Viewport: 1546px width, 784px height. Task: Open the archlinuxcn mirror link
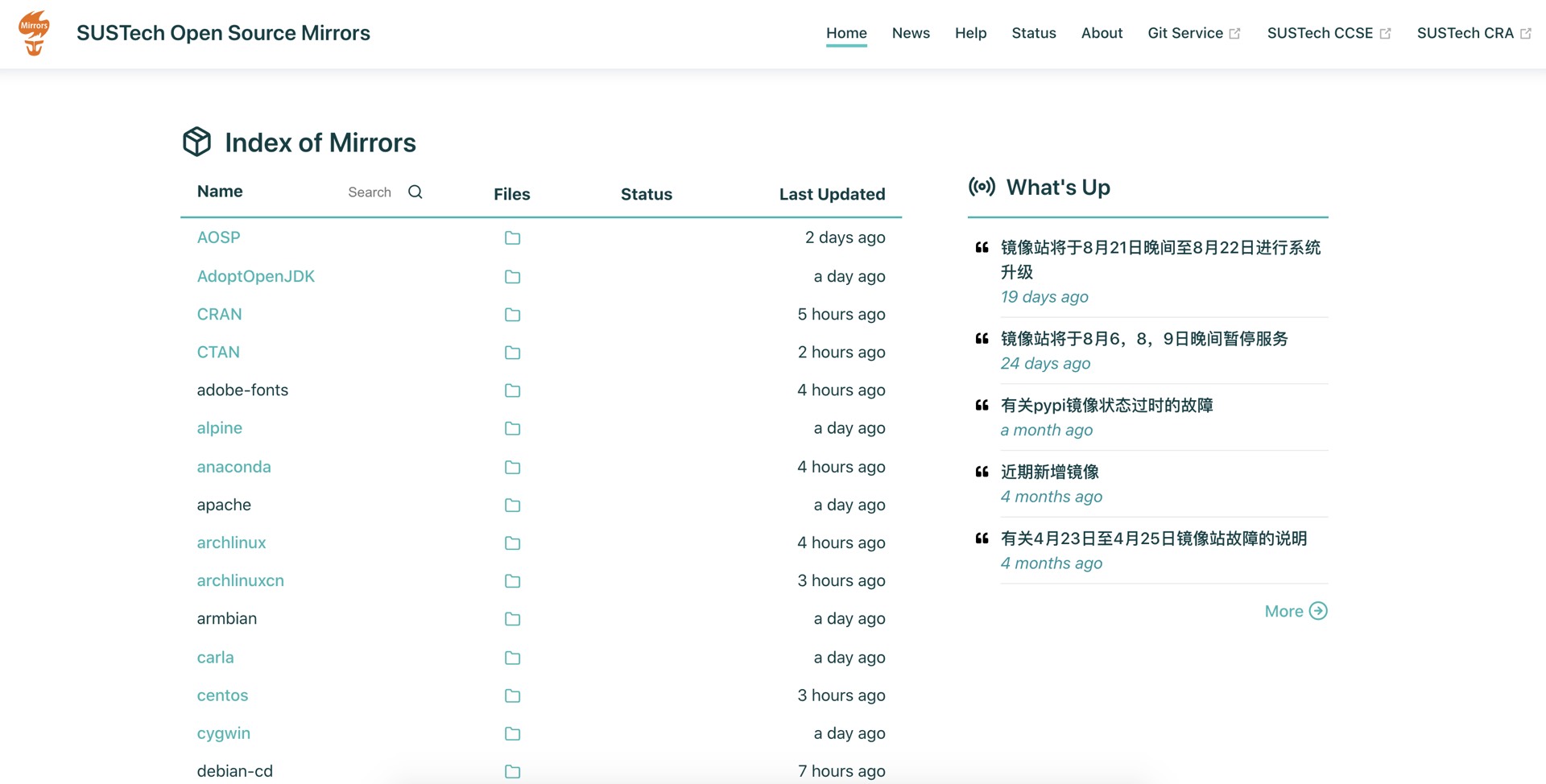pyautogui.click(x=240, y=580)
